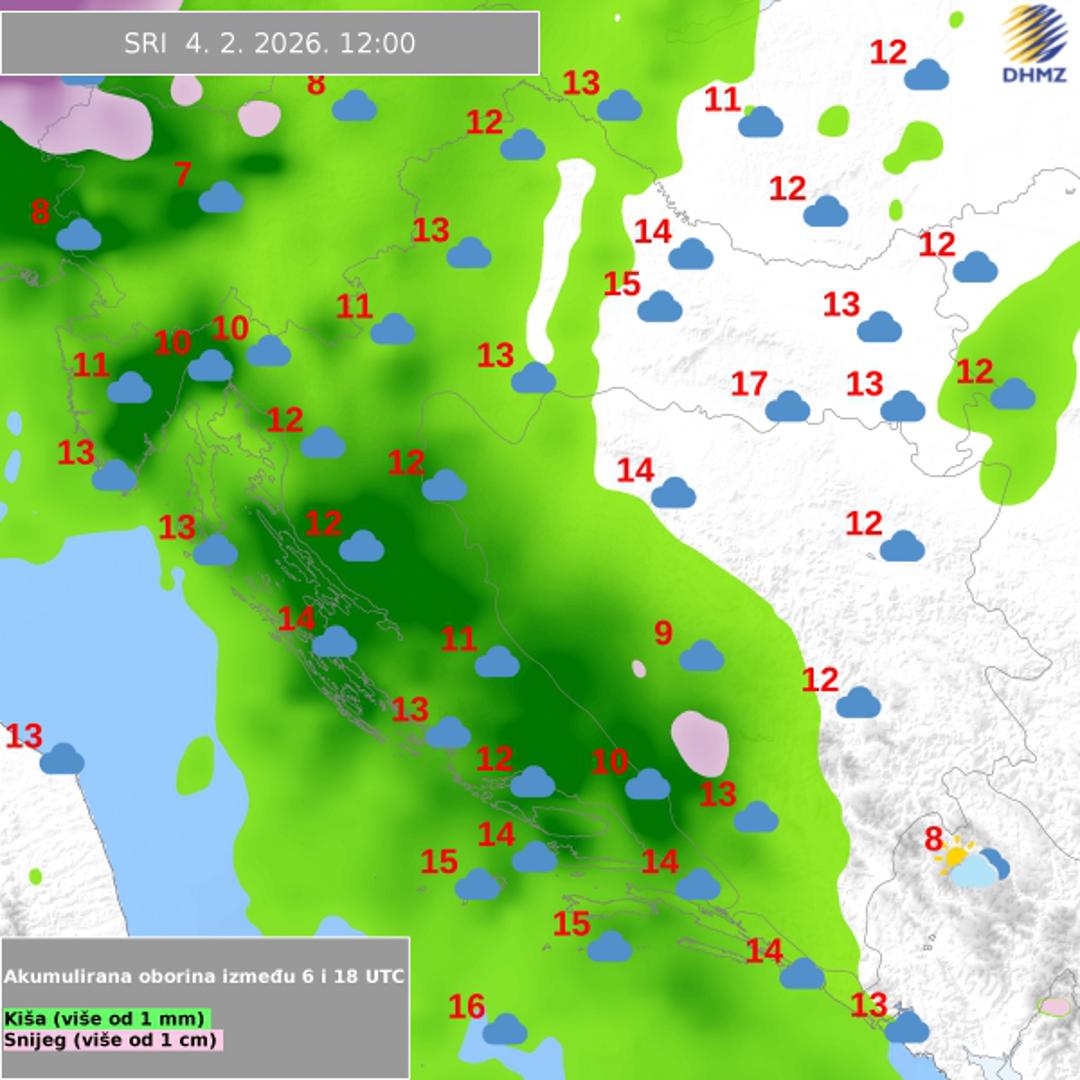Viewport: 1080px width, 1080px height.
Task: Select the pink Snijeg legend label
Action: 112,1040
